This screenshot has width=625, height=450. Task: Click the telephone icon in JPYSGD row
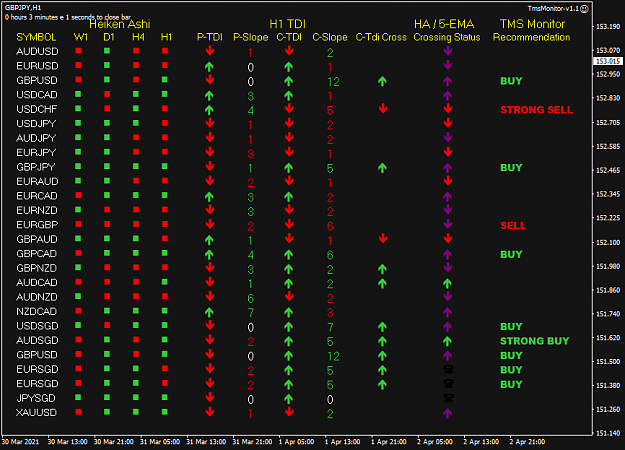point(448,398)
